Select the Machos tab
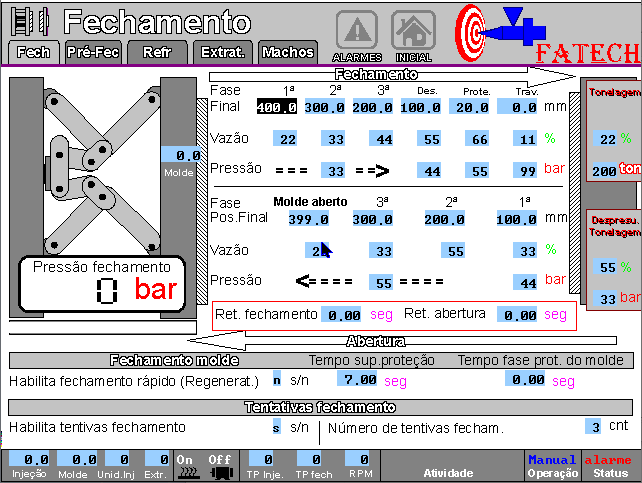Screen dimensions: 642x483 287,52
